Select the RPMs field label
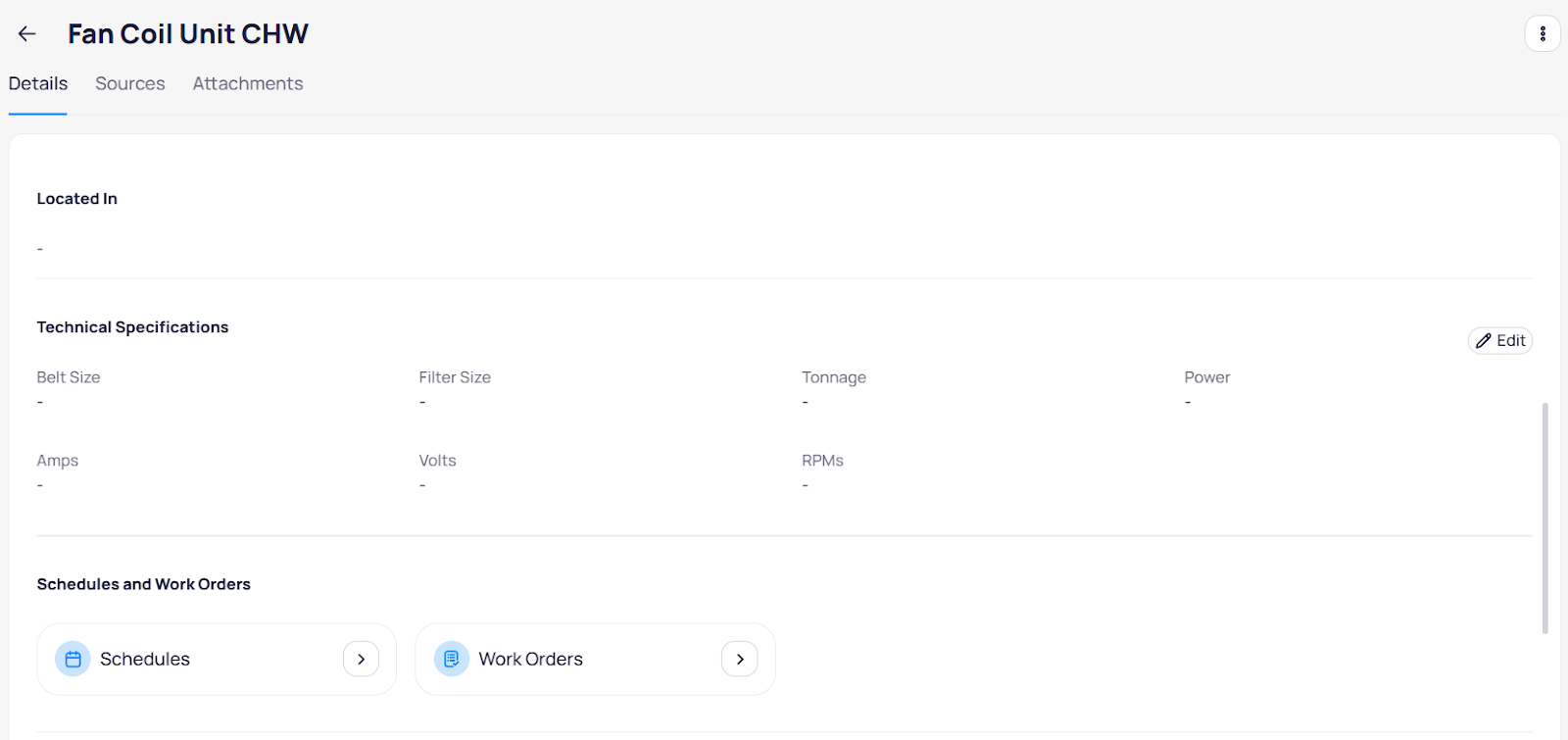1568x740 pixels. [x=822, y=461]
